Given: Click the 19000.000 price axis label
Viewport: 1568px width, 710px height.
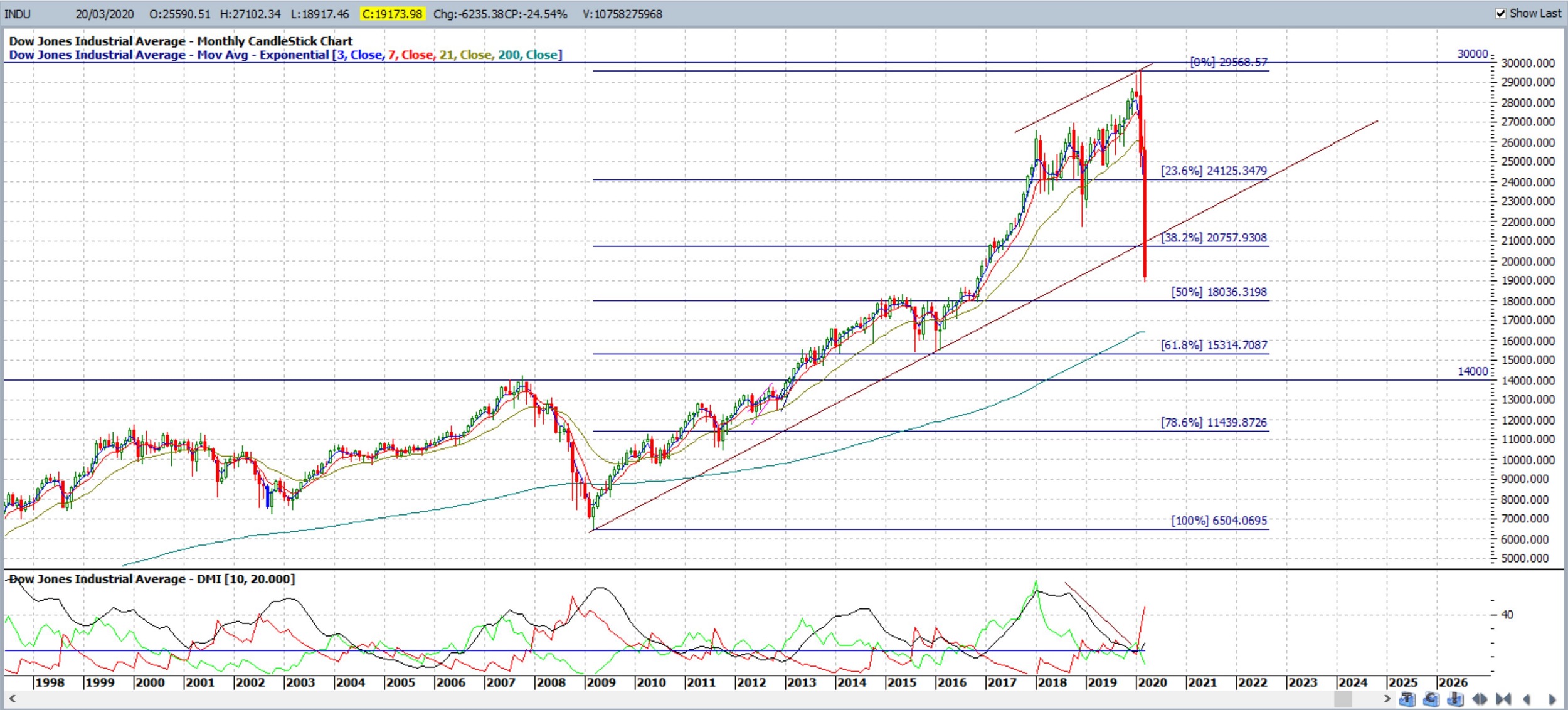Looking at the screenshot, I should coord(1528,280).
